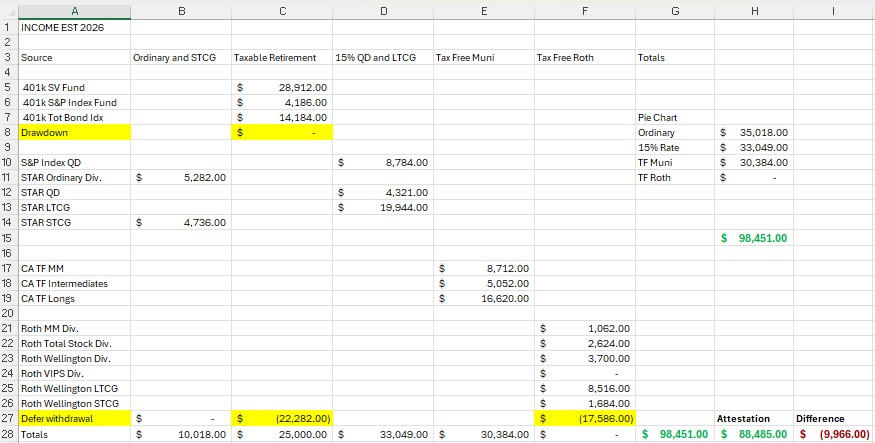Viewport: 875px width, 443px height.
Task: Select the 5,052.00 value cell
Action: pyautogui.click(x=484, y=283)
